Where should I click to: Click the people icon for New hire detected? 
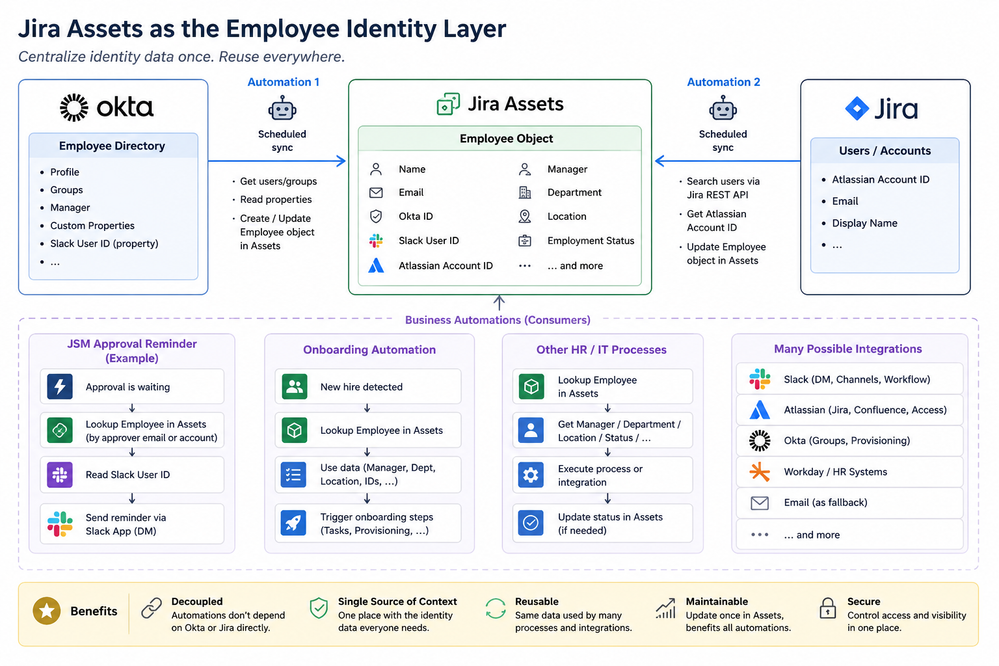click(x=294, y=386)
